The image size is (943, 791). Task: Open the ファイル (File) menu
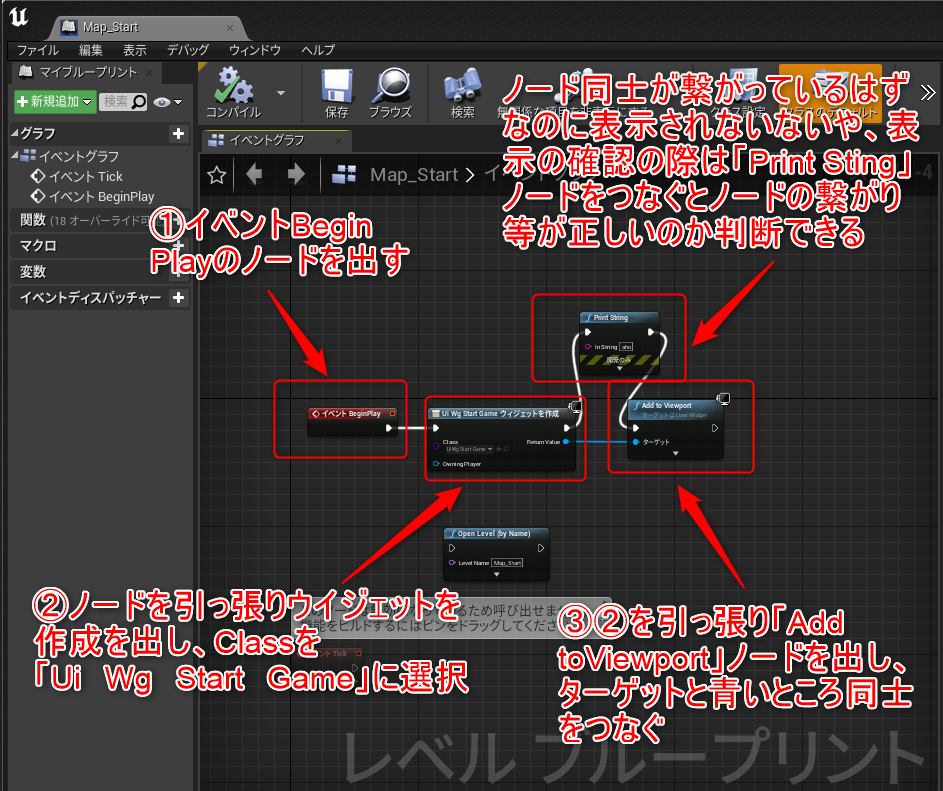pyautogui.click(x=37, y=49)
